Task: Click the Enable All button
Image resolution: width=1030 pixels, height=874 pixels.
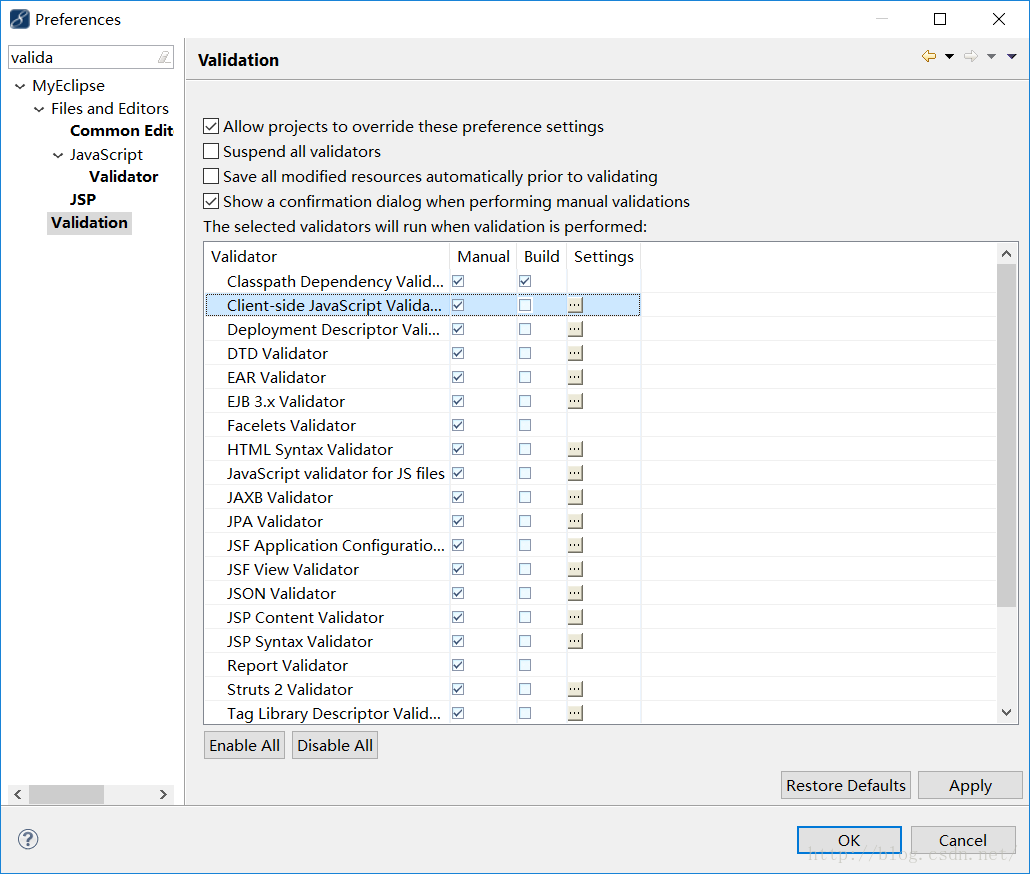Action: (244, 745)
